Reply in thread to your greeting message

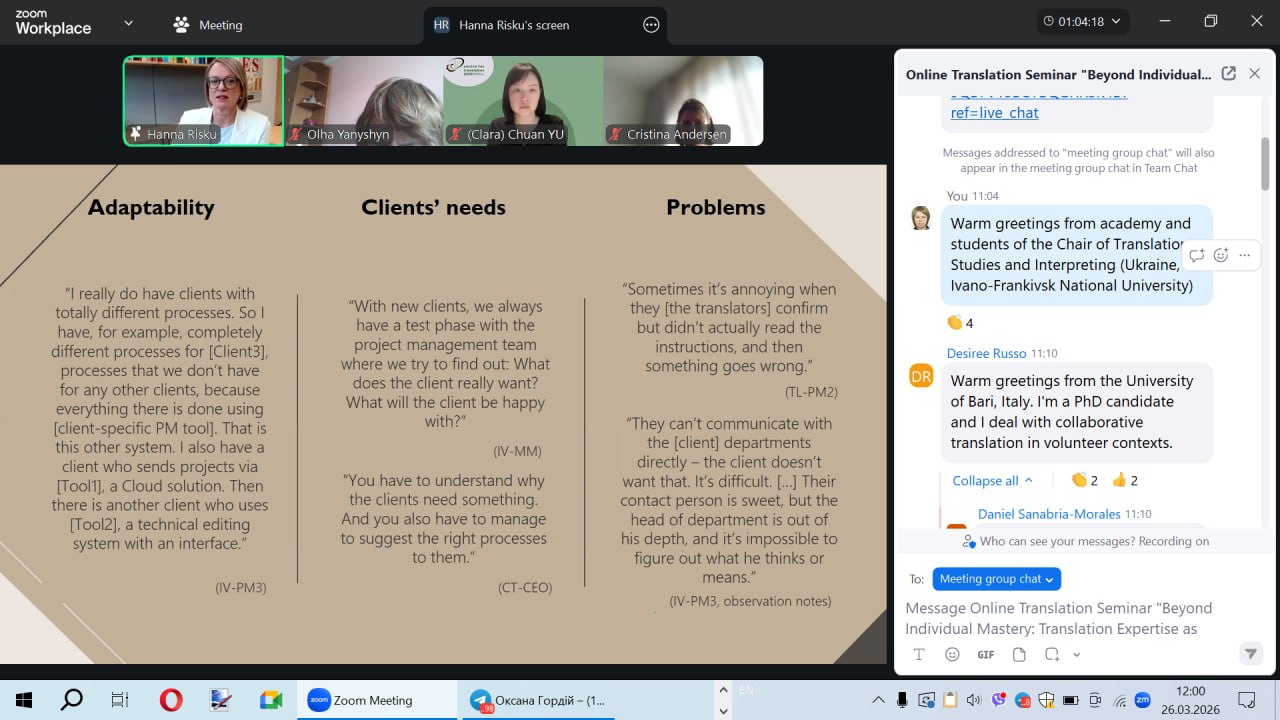(x=1197, y=256)
